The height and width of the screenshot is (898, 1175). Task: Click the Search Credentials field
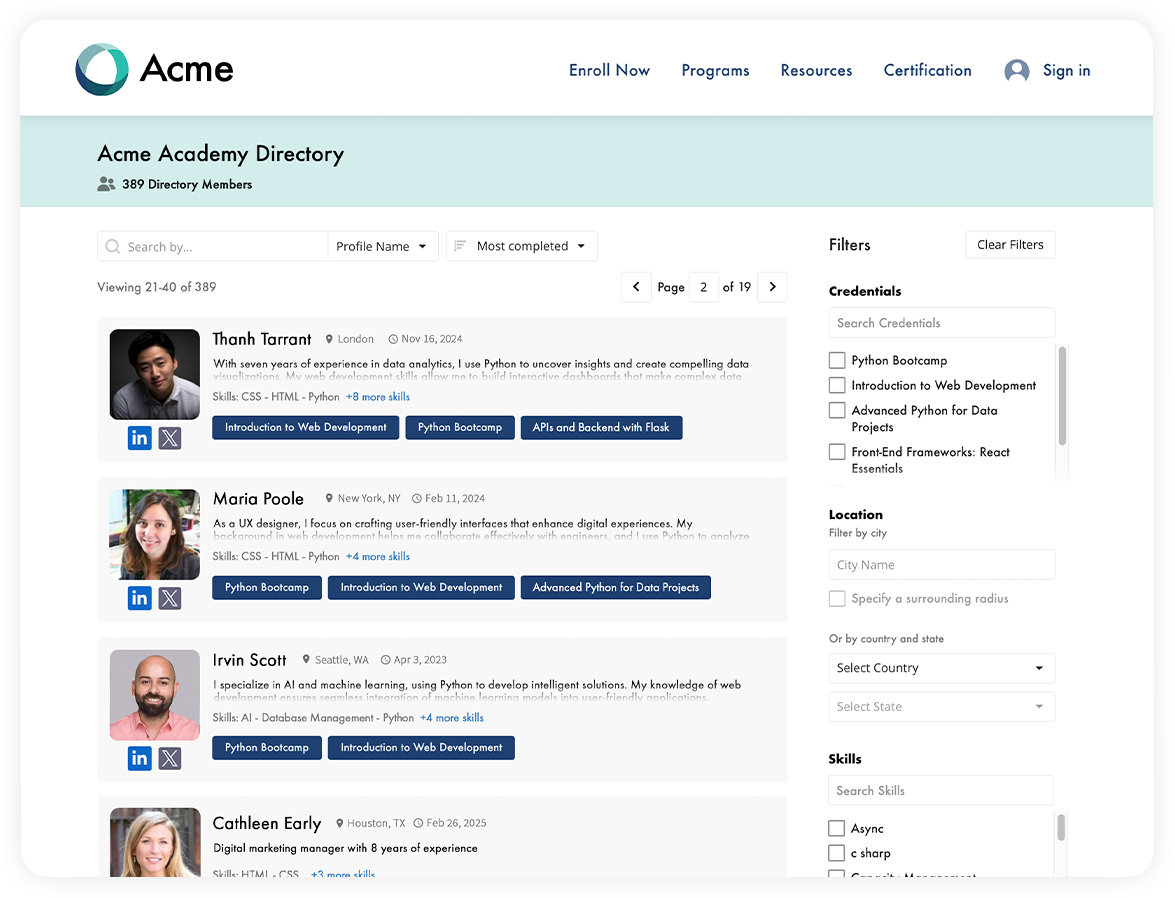941,323
